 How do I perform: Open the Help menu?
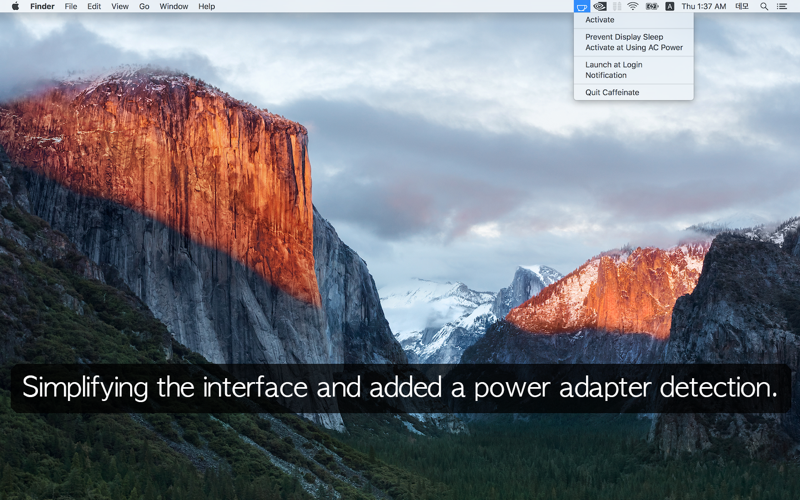pyautogui.click(x=206, y=6)
